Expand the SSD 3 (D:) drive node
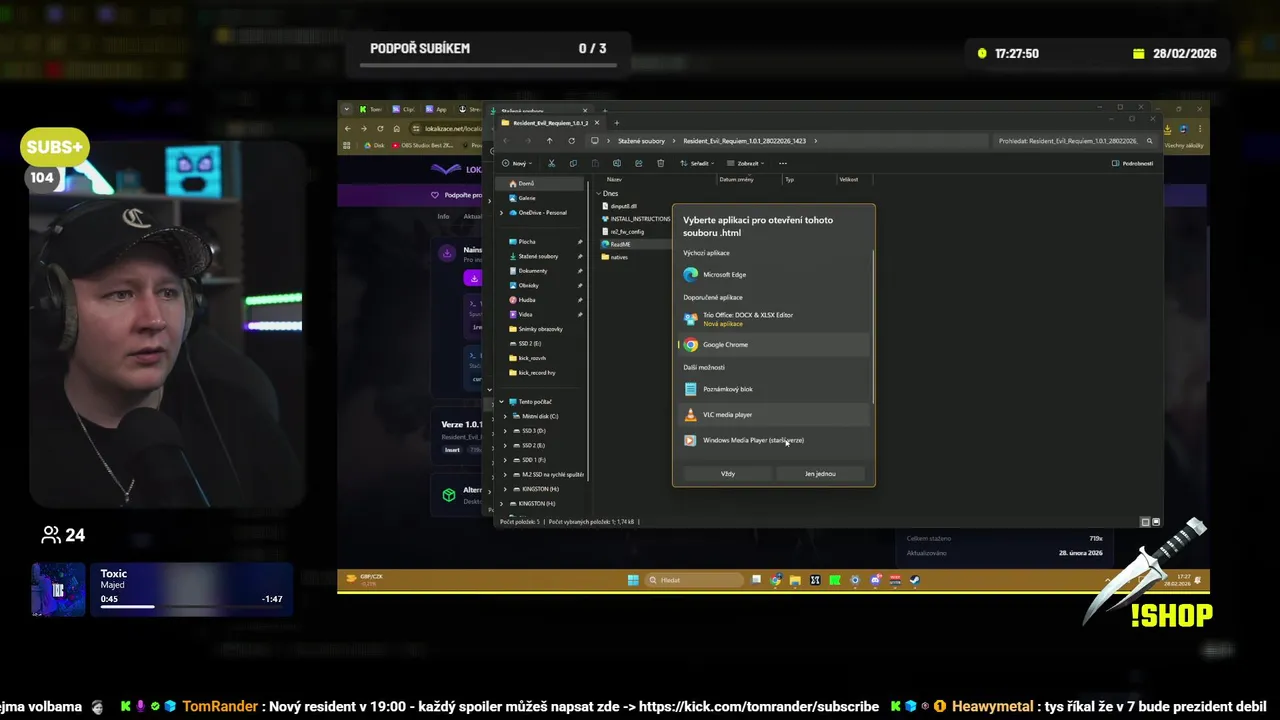This screenshot has width=1280, height=720. (x=506, y=431)
